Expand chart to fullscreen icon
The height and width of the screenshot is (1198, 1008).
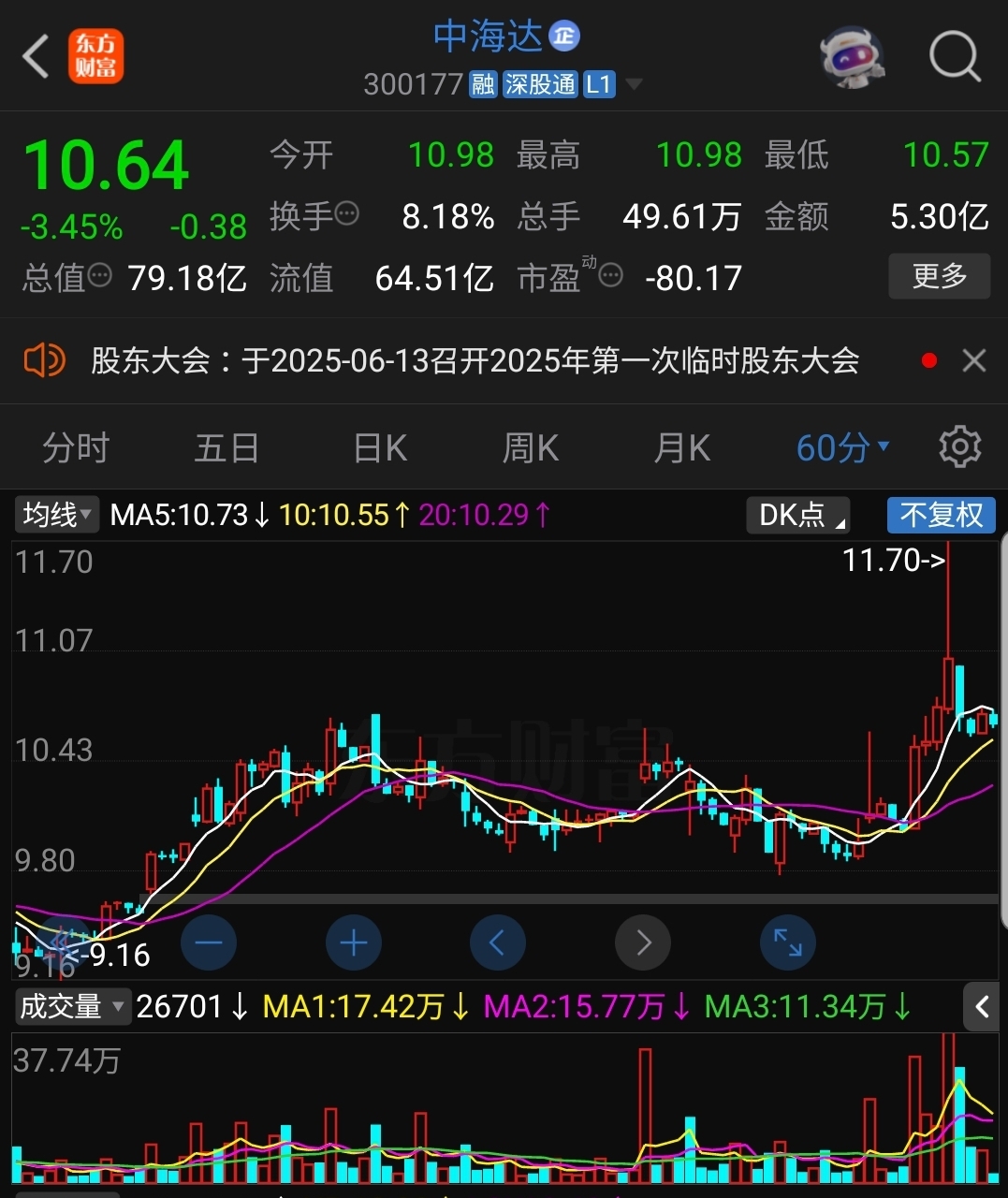click(788, 942)
